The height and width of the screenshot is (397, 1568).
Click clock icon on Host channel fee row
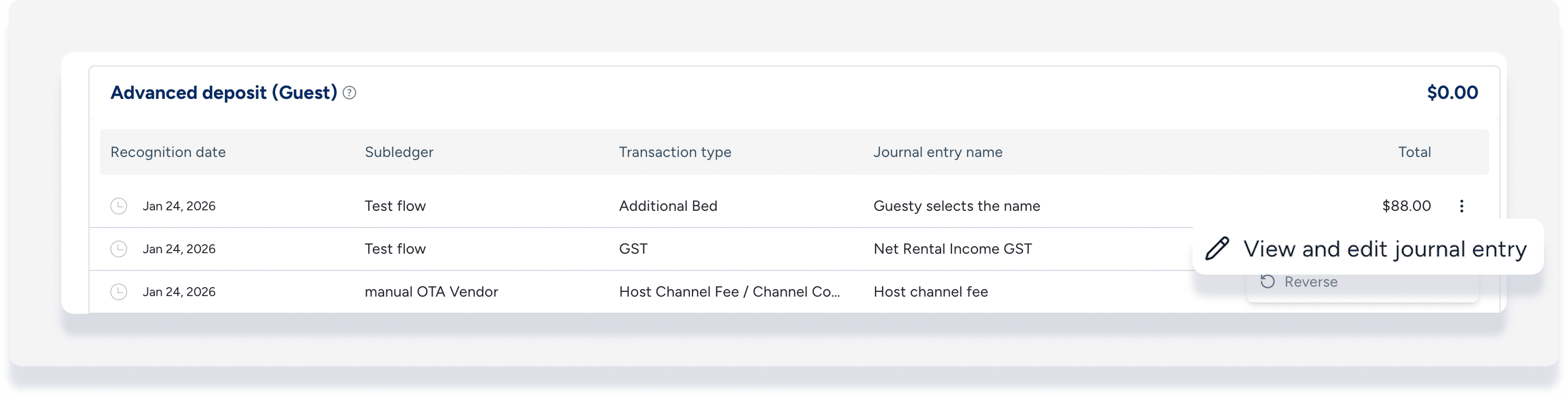pos(119,292)
